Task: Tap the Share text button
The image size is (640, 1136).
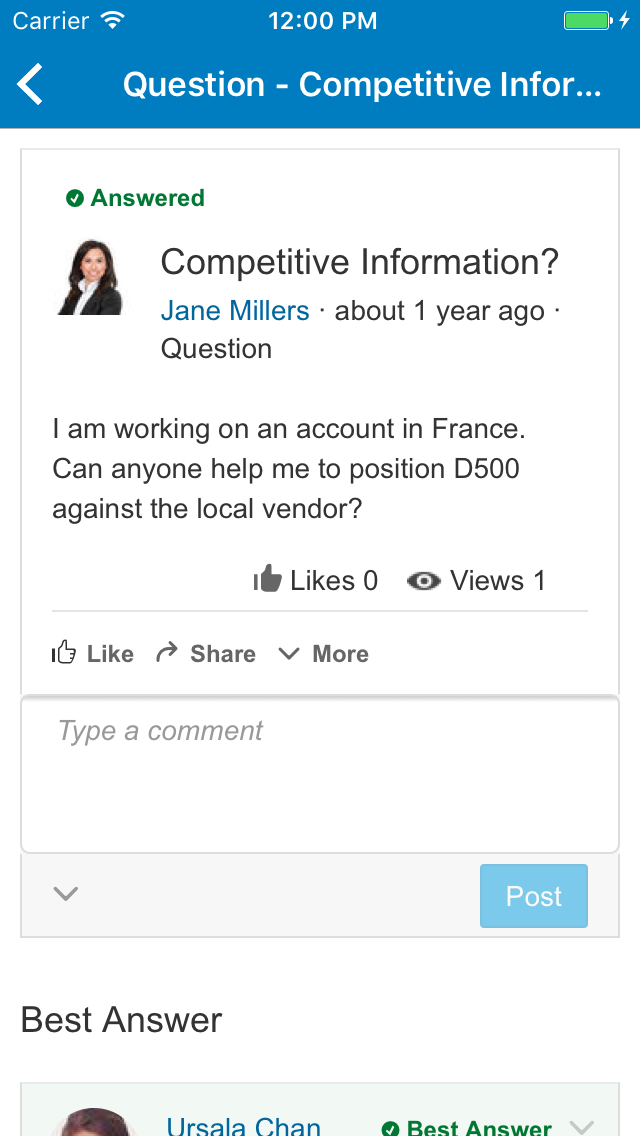Action: pos(222,654)
